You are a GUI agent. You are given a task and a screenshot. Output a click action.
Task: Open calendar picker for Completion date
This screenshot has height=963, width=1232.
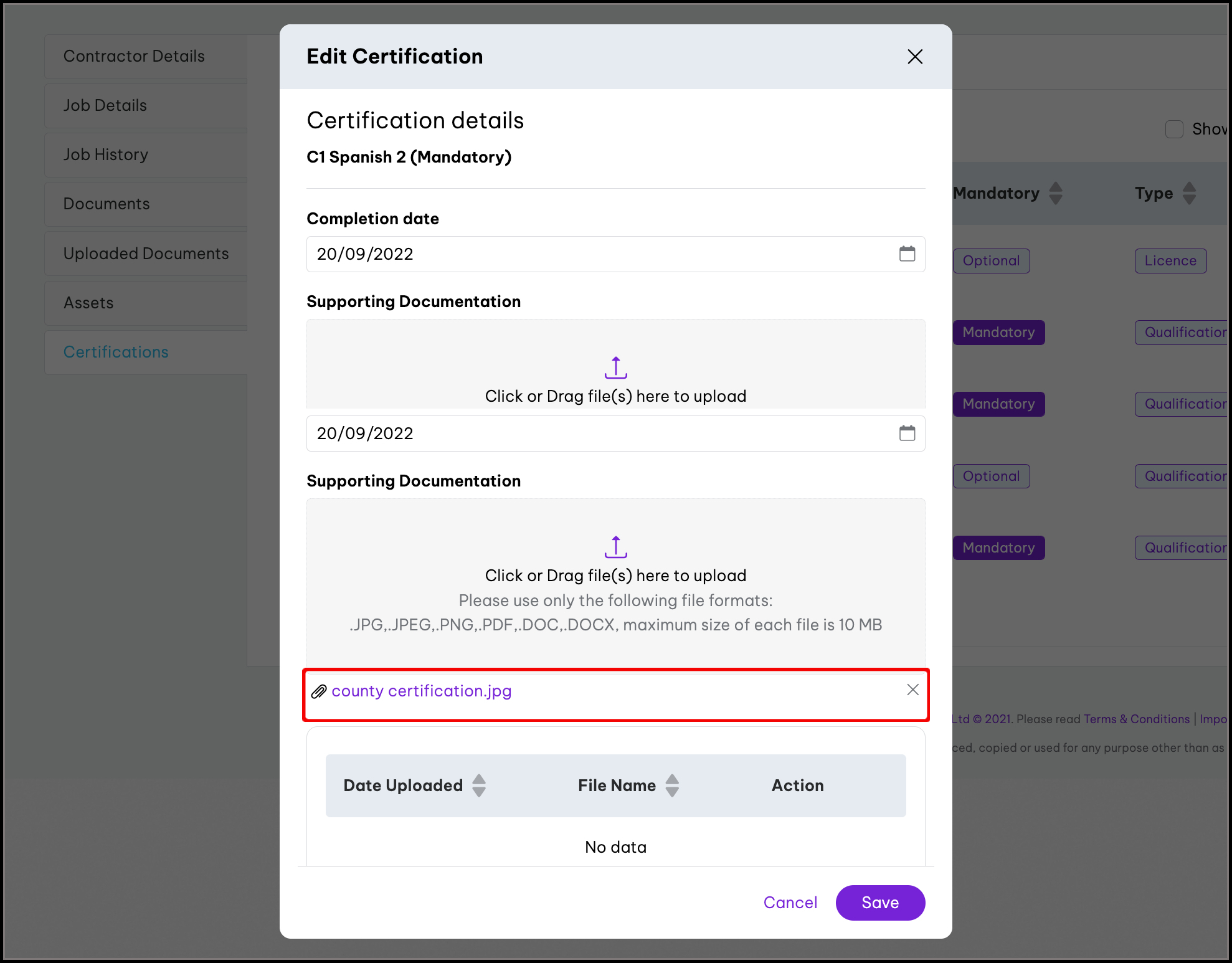pyautogui.click(x=907, y=254)
